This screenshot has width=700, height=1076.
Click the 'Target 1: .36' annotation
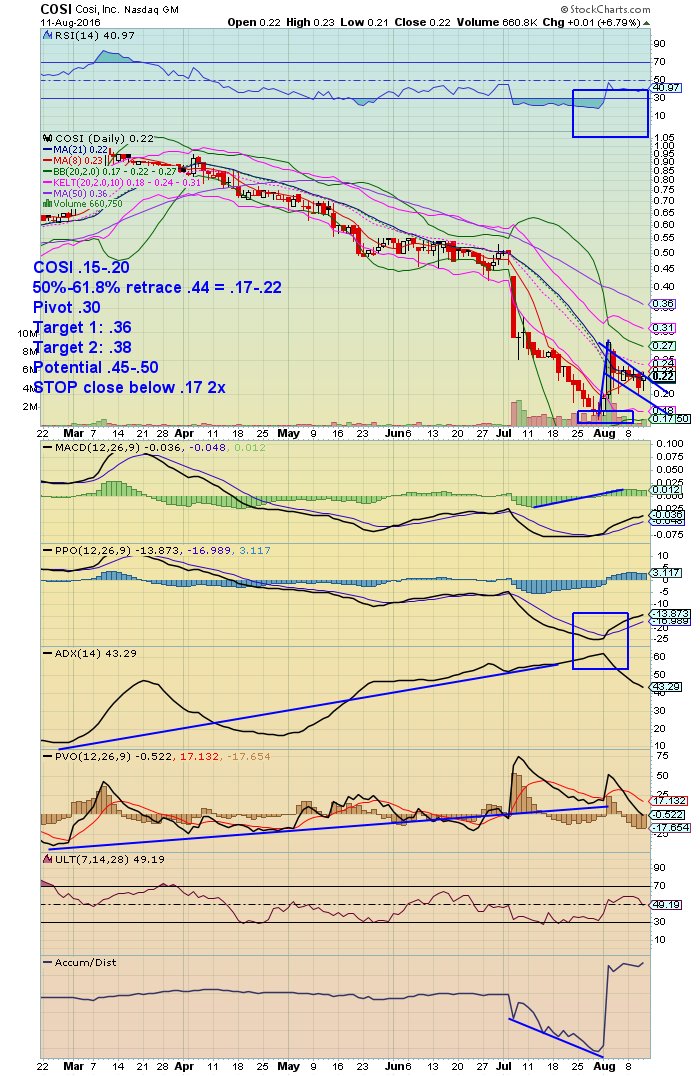pos(82,327)
